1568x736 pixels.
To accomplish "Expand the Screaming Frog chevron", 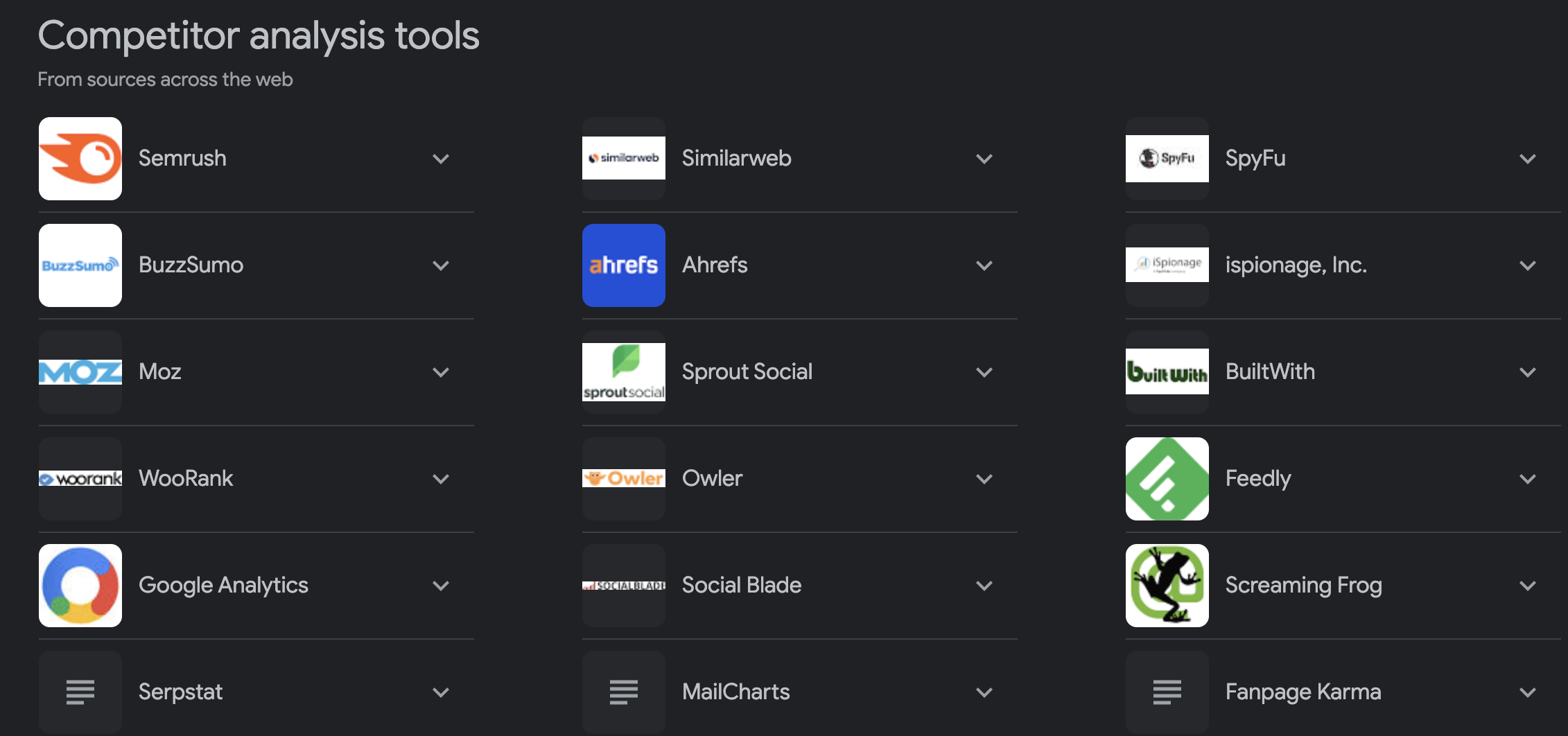I will coord(1528,586).
